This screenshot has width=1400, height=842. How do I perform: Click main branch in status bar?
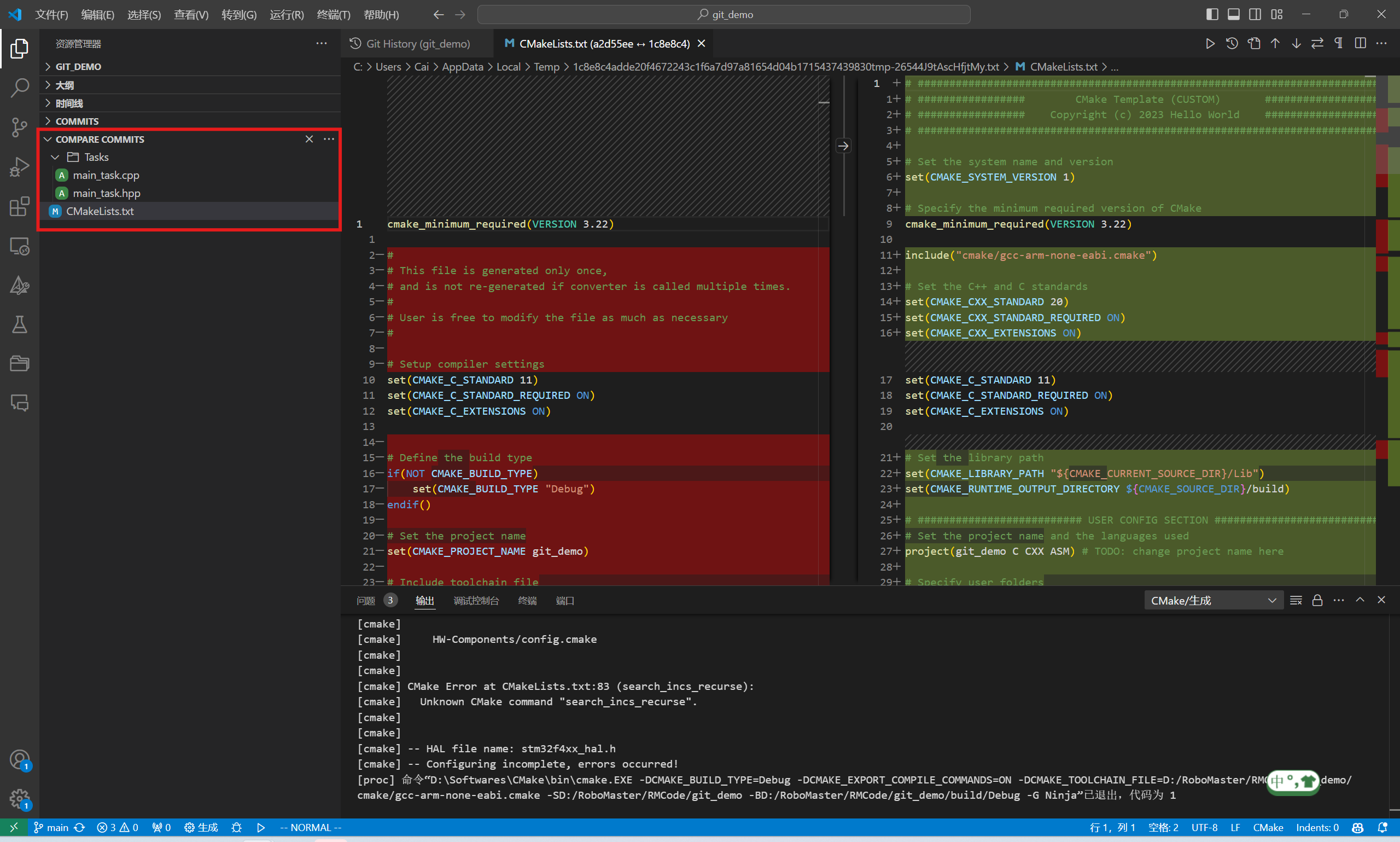52,827
